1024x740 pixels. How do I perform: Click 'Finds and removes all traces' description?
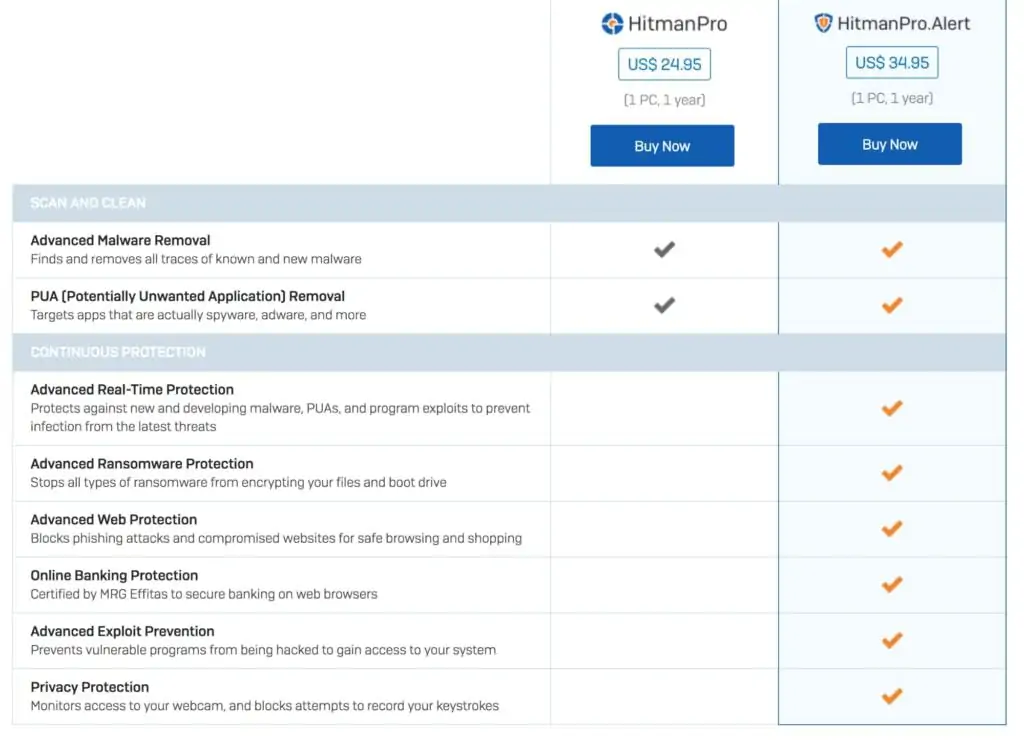pos(196,259)
